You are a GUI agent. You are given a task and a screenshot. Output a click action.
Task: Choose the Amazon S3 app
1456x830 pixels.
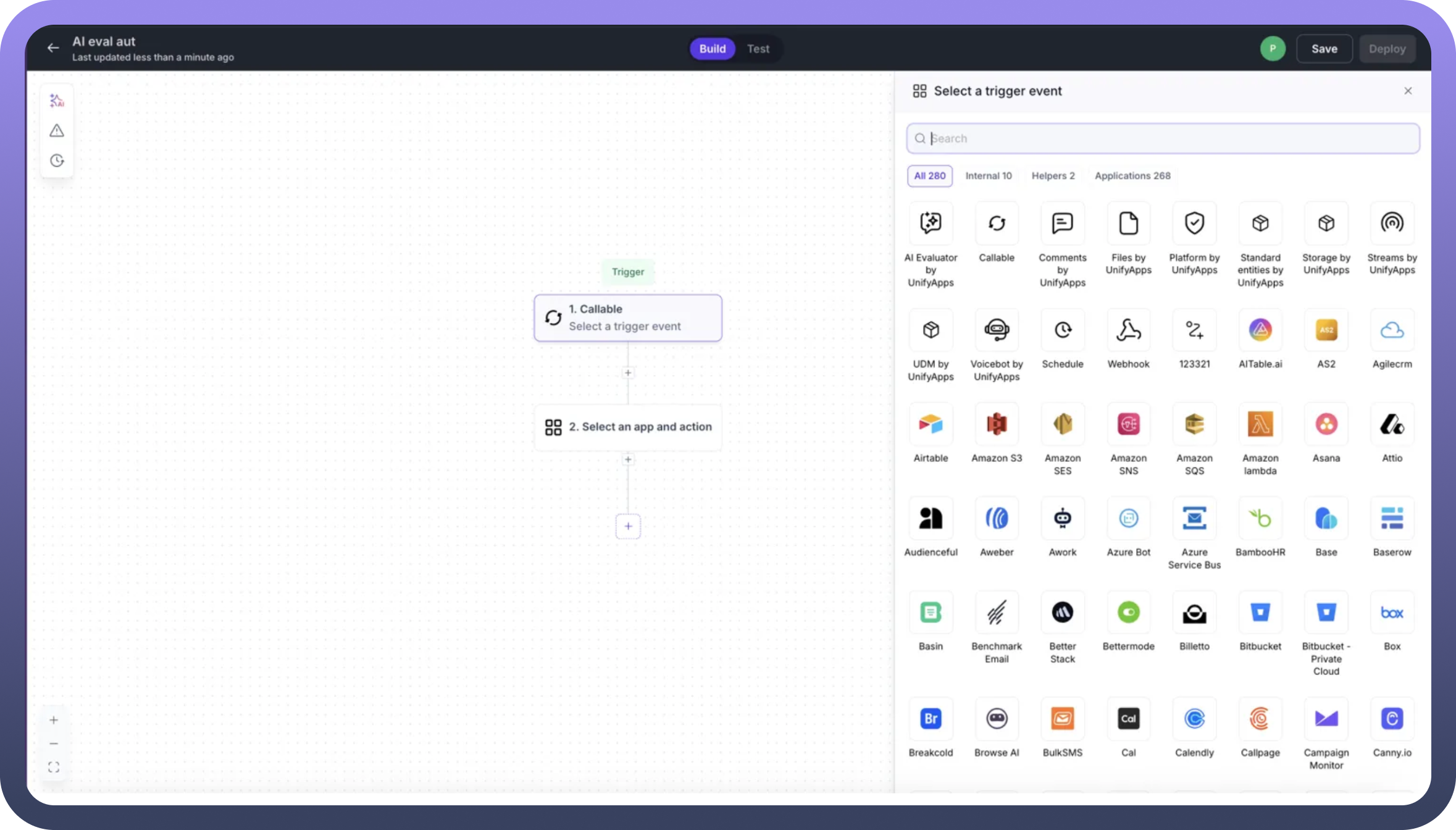[x=997, y=425]
